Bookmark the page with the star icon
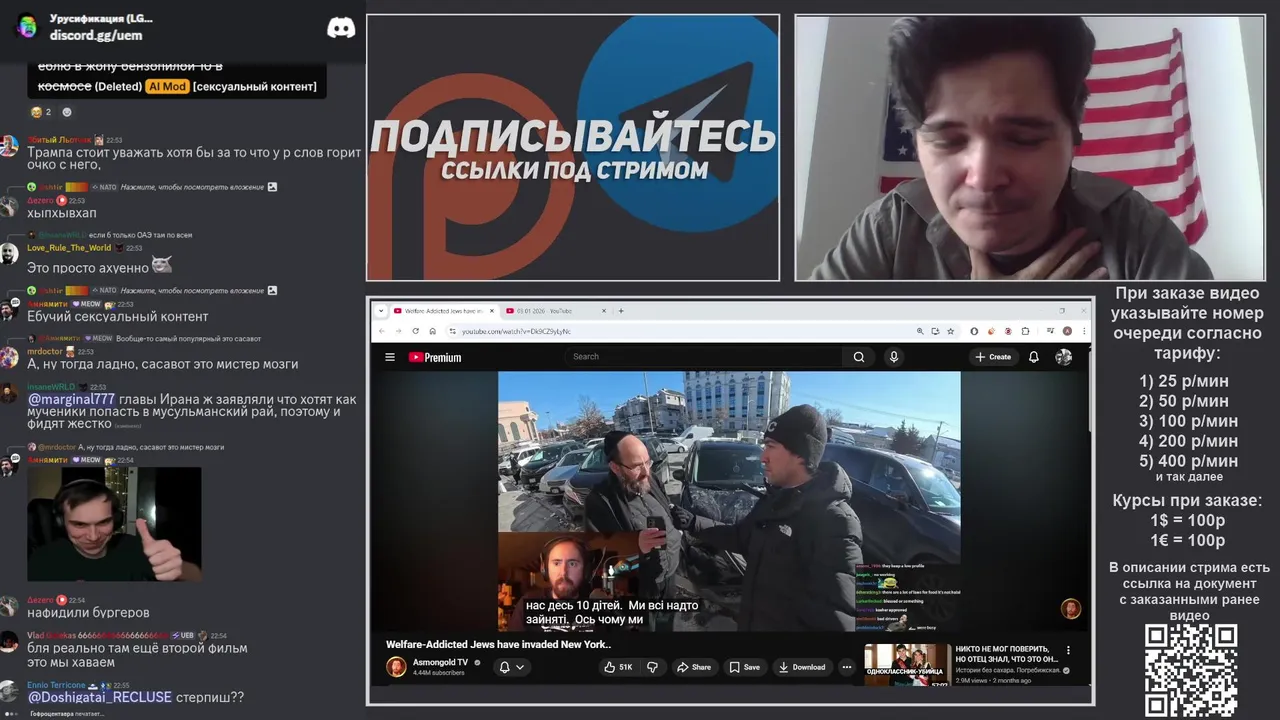Viewport: 1280px width, 720px height. [951, 331]
